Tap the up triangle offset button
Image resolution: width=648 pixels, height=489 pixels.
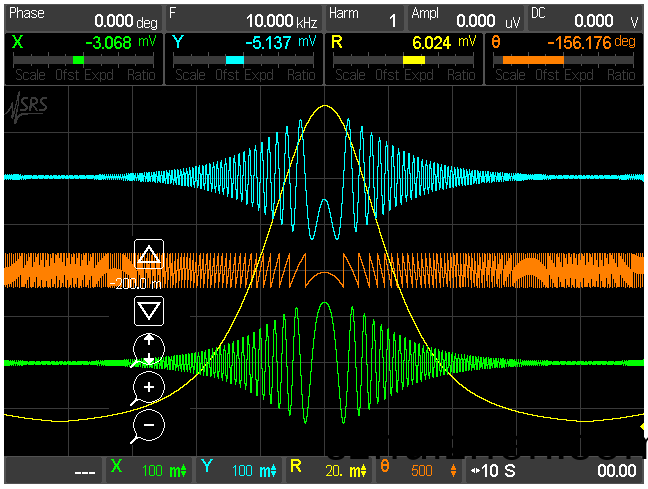[x=149, y=255]
